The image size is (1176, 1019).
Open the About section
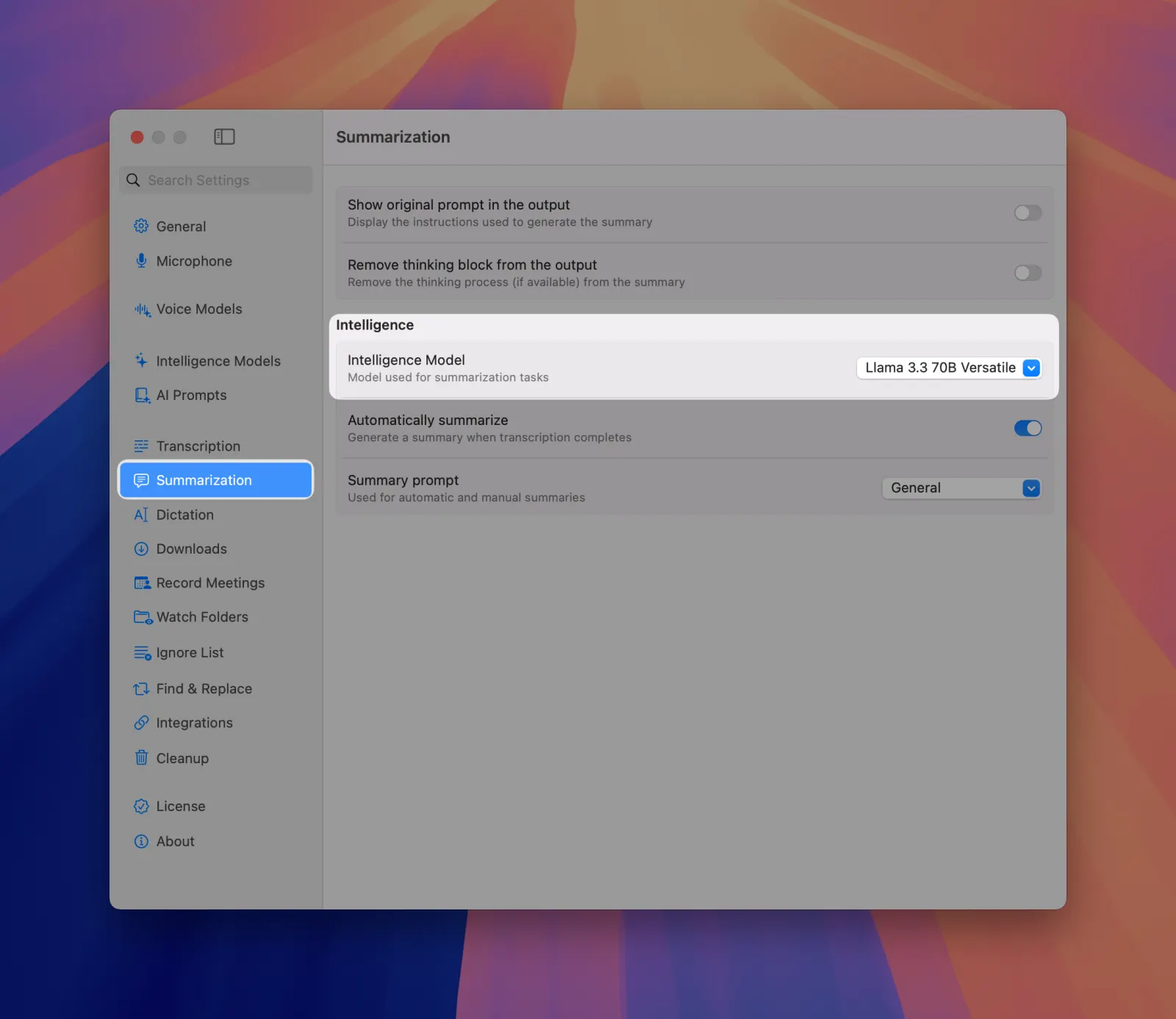pos(215,841)
